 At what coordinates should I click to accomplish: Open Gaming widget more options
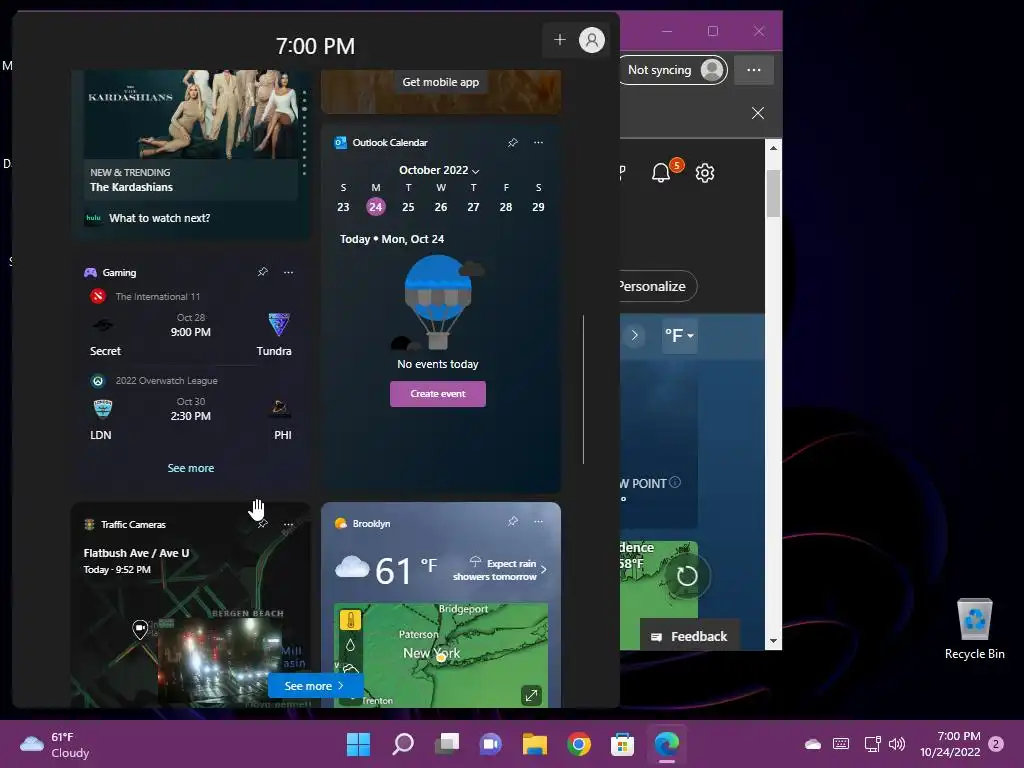pos(288,272)
